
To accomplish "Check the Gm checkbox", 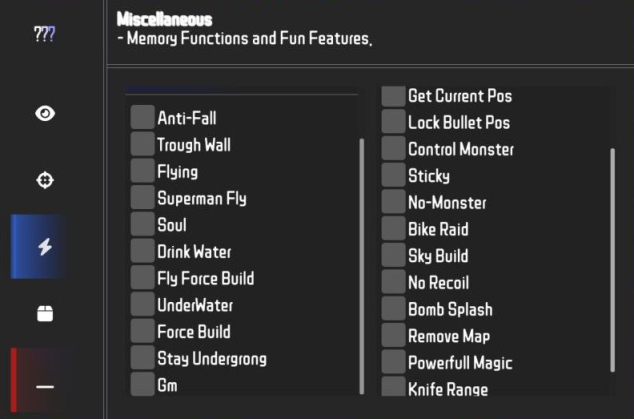I will point(143,383).
